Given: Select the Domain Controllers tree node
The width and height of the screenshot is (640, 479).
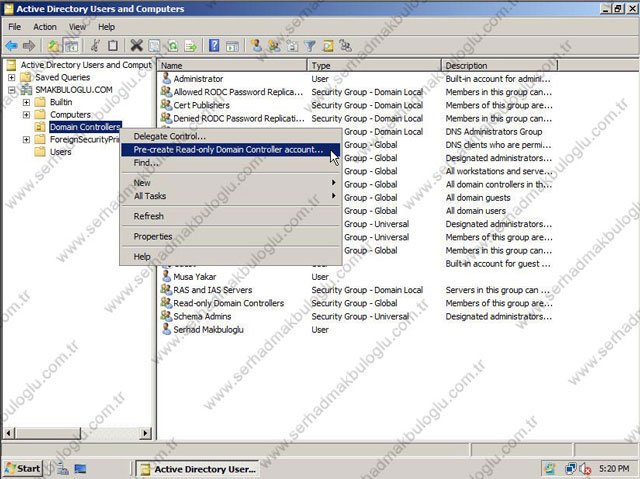Looking at the screenshot, I should (x=85, y=127).
